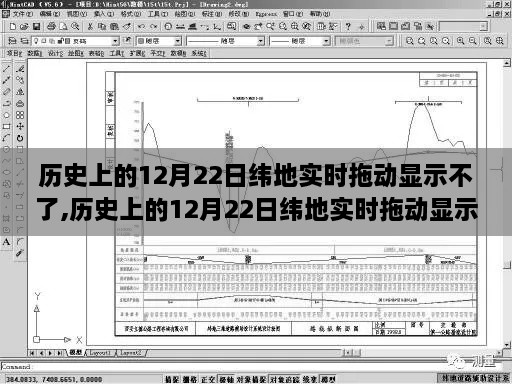This screenshot has width=512, height=384.
Task: Toggle 模型 model/paper space in the status bar
Action: coord(328,379)
